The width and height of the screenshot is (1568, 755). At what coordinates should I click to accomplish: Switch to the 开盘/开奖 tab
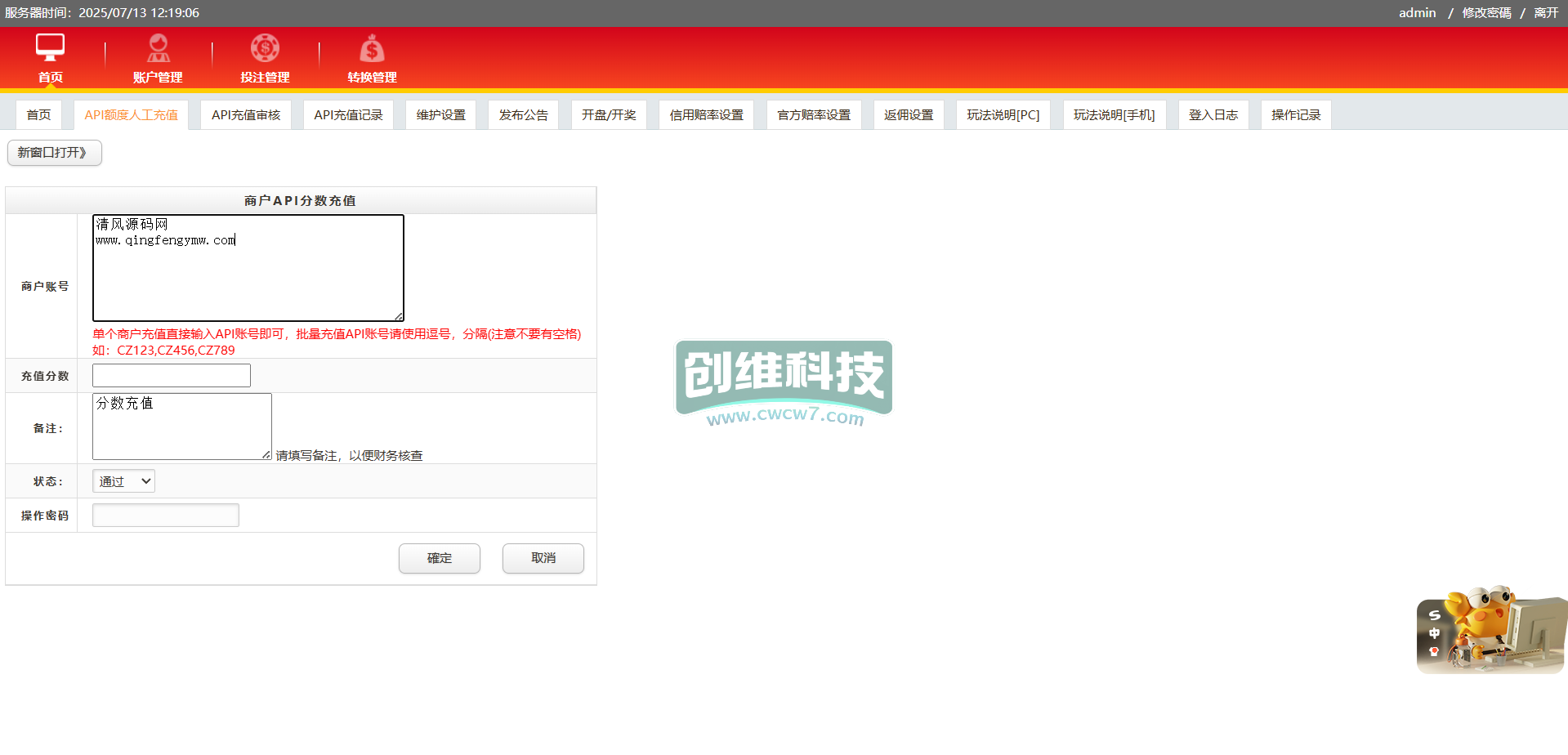[609, 115]
